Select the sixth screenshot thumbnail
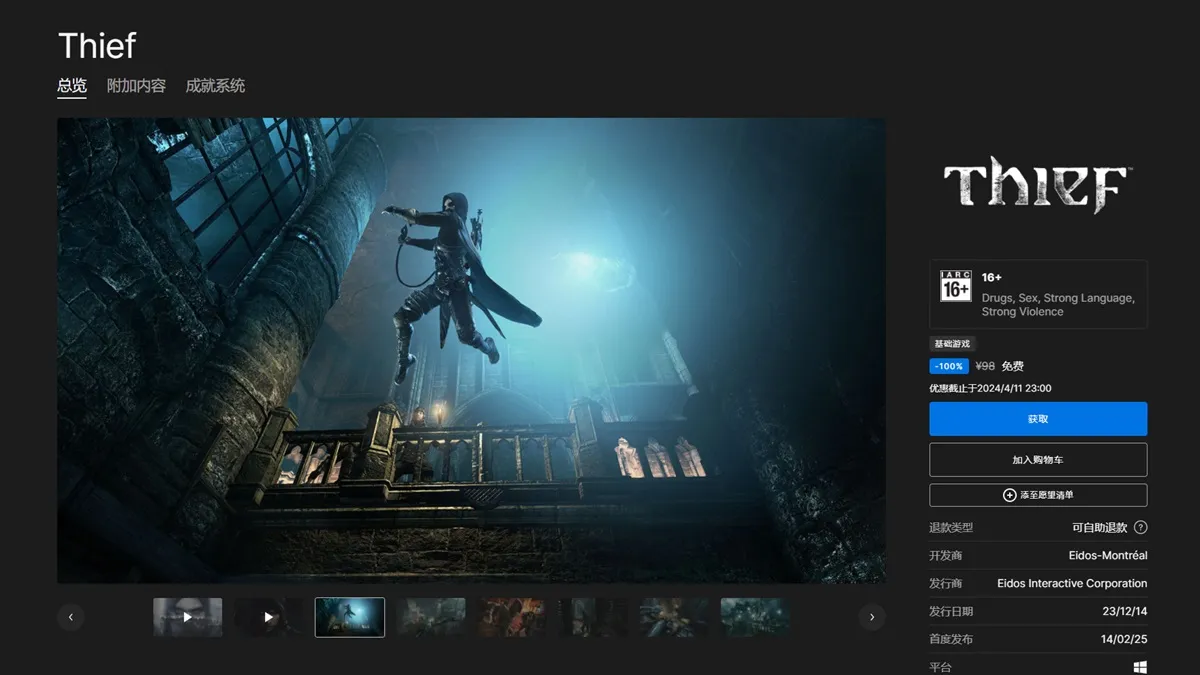Viewport: 1200px width, 675px height. [593, 617]
